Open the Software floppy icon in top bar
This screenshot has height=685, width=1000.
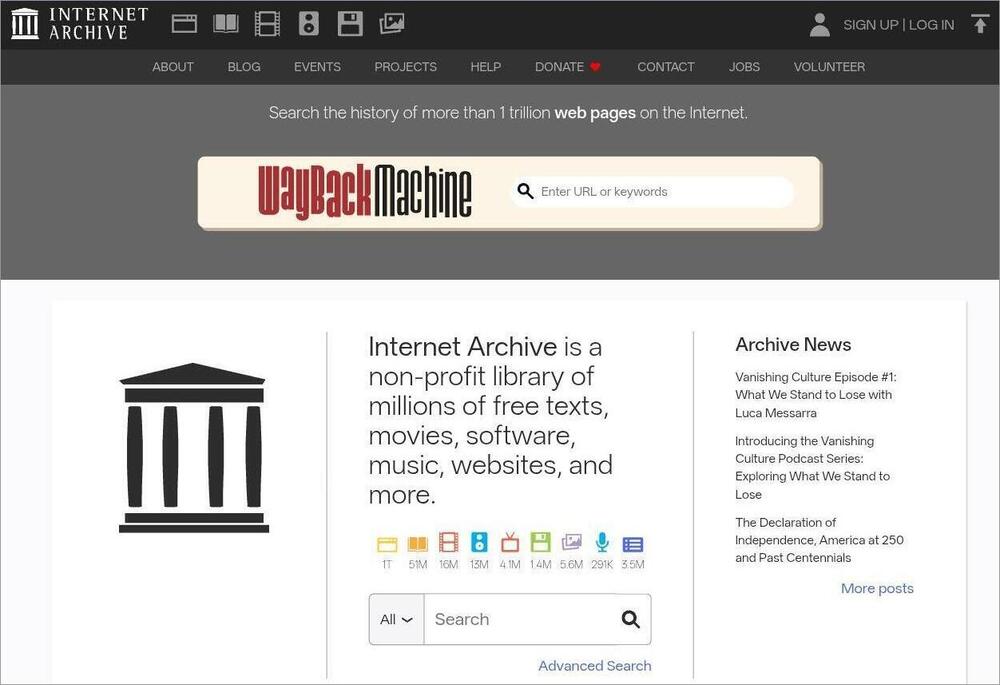pos(350,24)
